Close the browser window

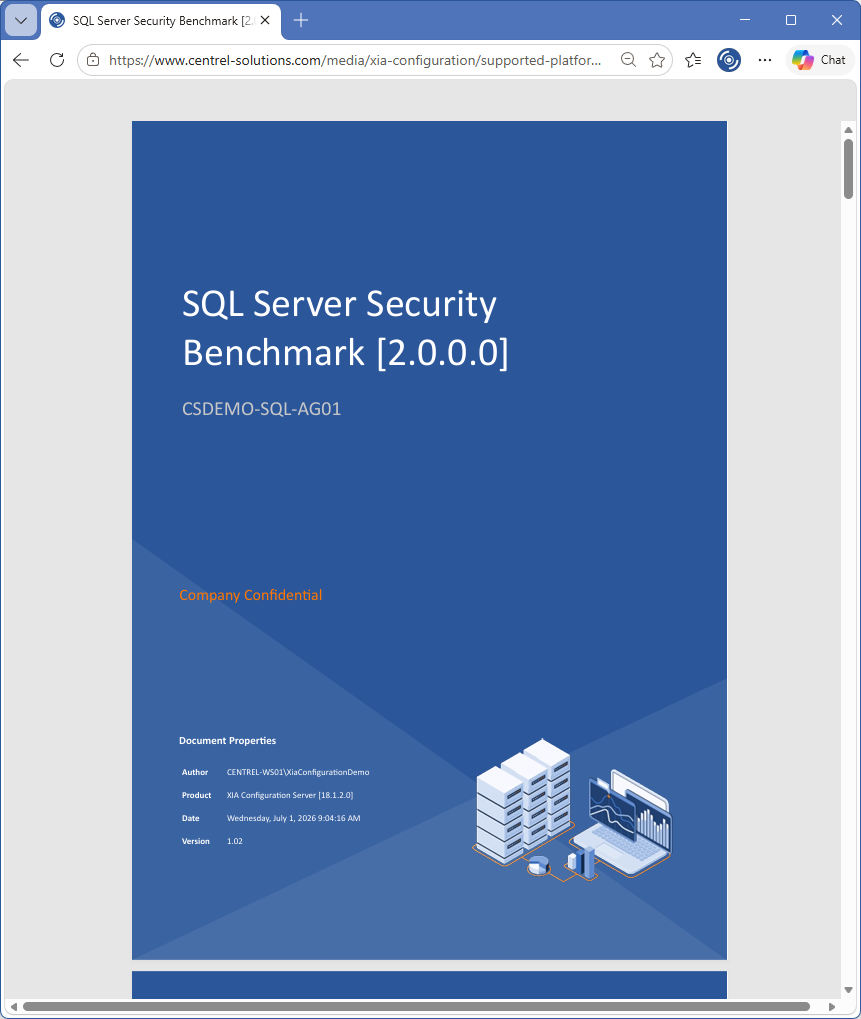coord(837,20)
